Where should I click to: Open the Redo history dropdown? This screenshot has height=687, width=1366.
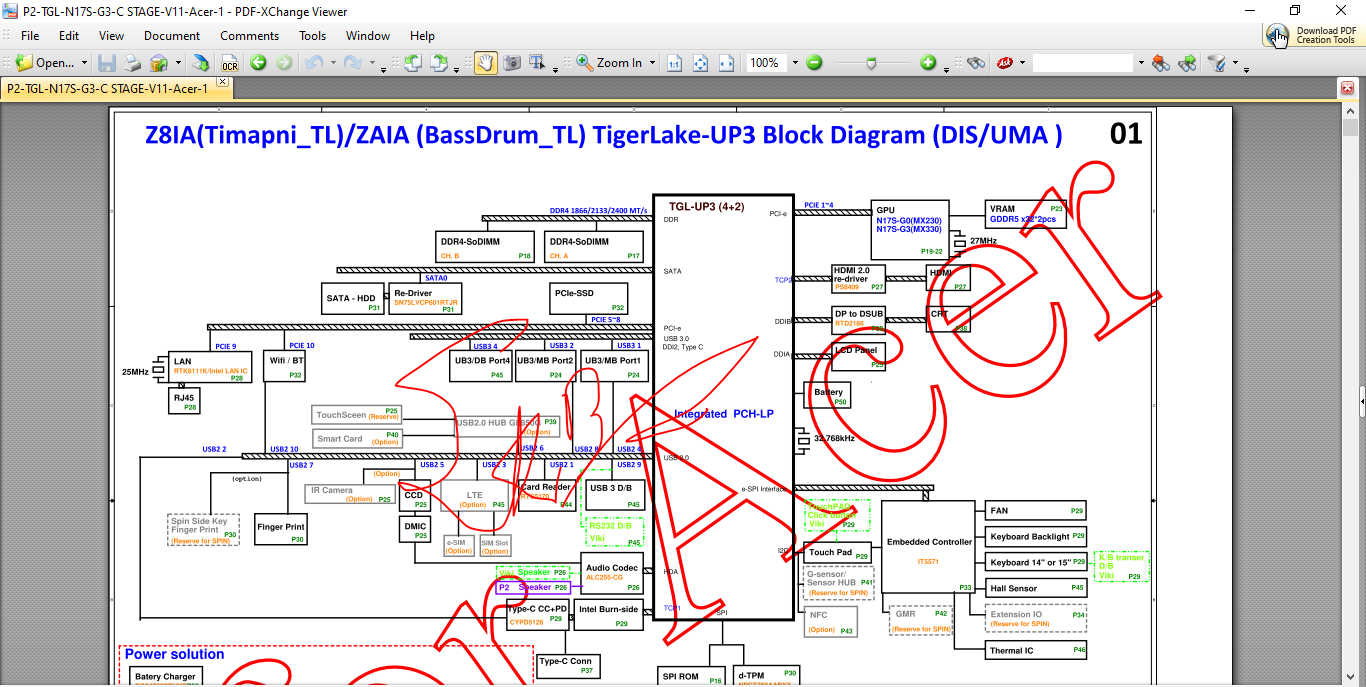370,63
